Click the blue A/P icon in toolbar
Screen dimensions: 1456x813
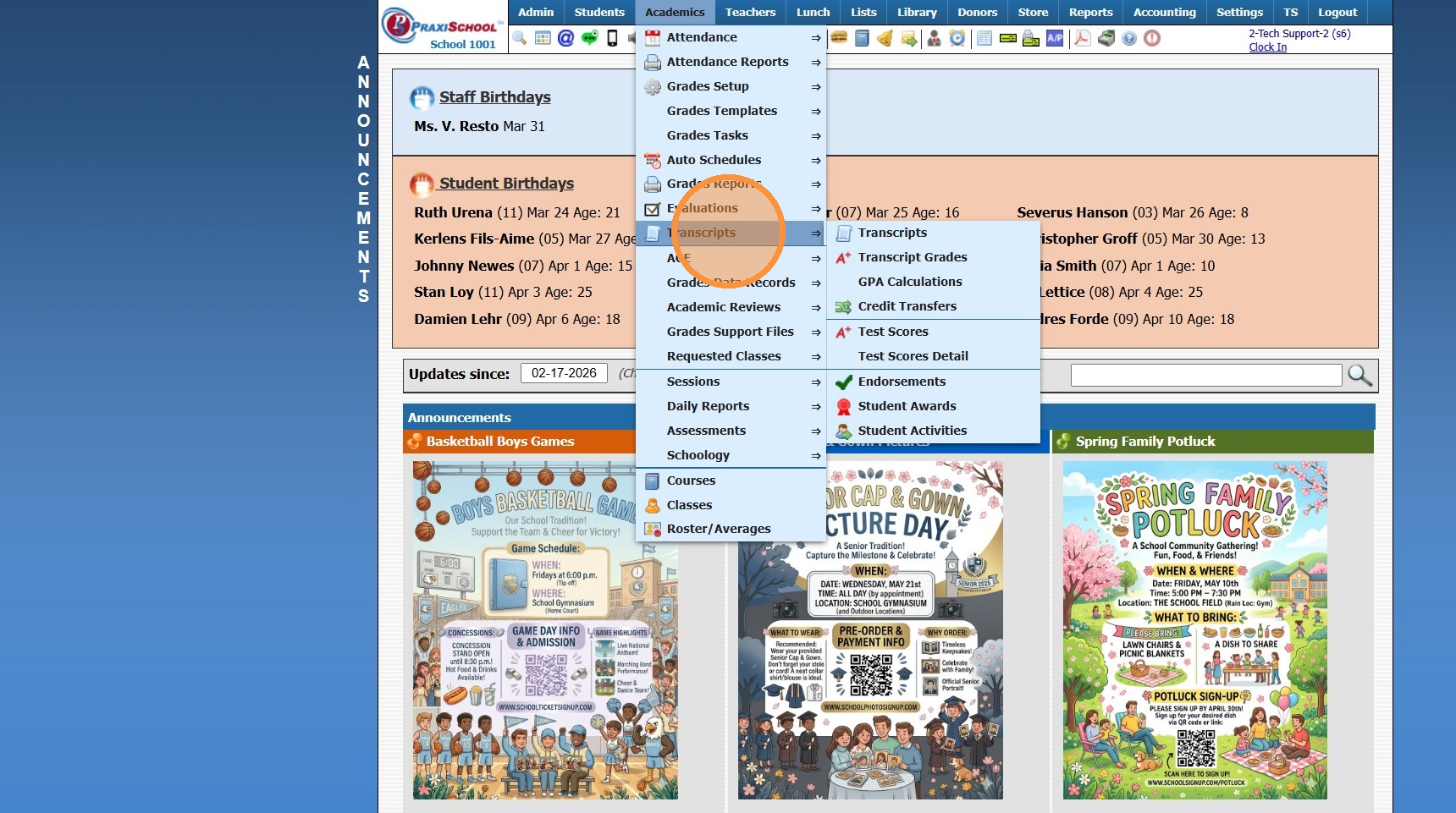point(1055,38)
